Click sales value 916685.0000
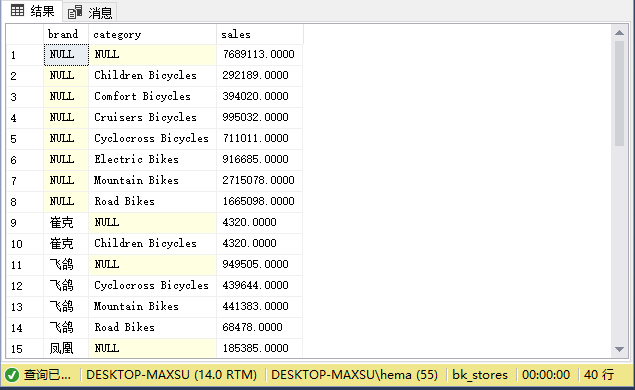 point(260,160)
